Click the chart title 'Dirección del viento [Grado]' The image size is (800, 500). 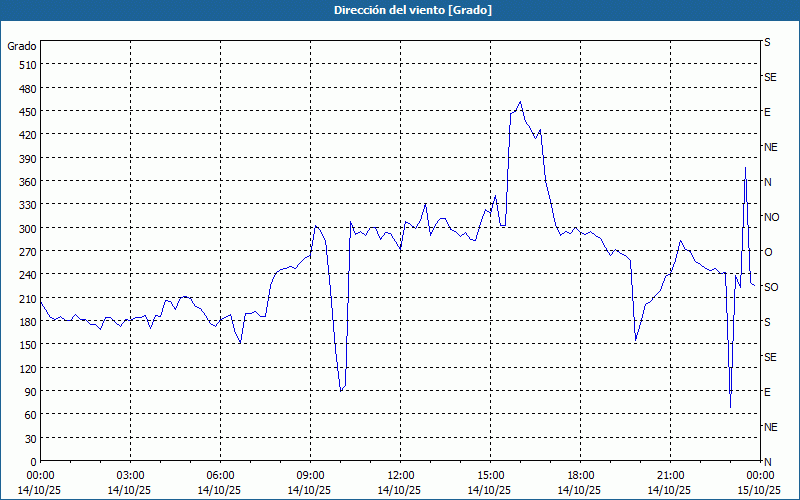[399, 9]
